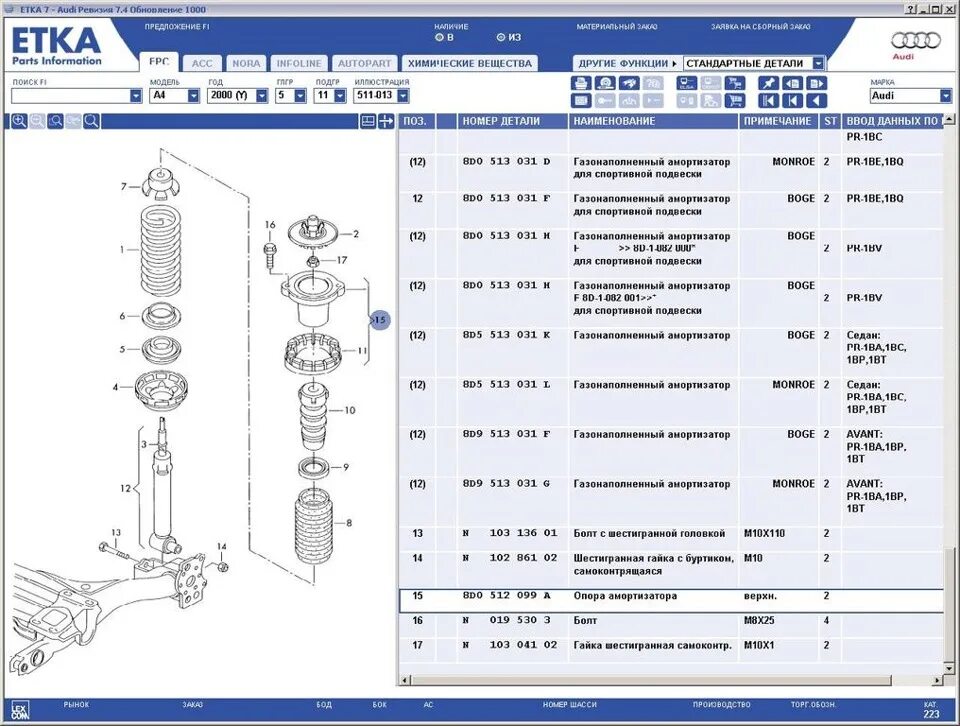
Task: Click the Номер детали column header
Action: click(512, 121)
